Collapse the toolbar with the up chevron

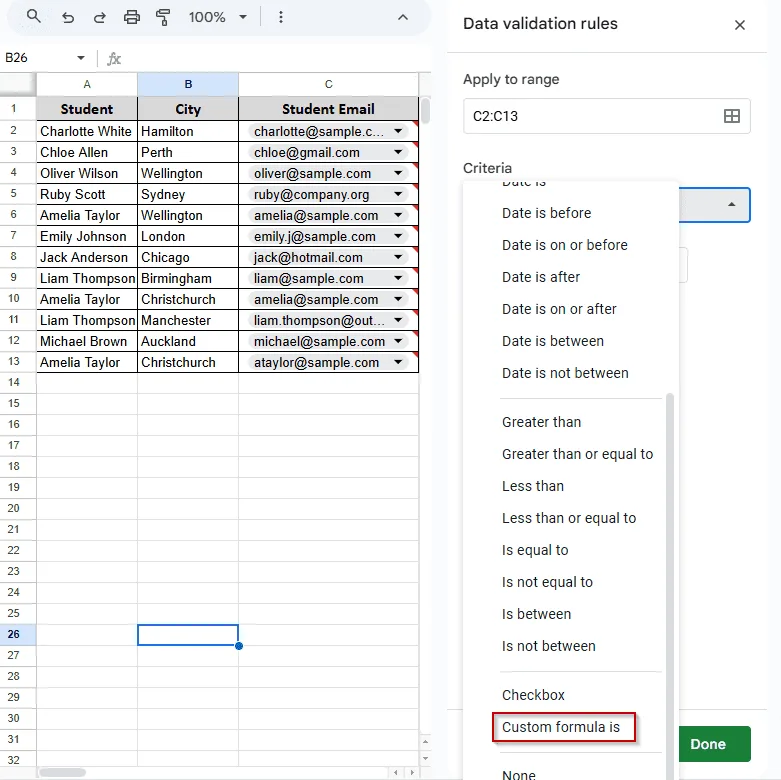pos(403,17)
